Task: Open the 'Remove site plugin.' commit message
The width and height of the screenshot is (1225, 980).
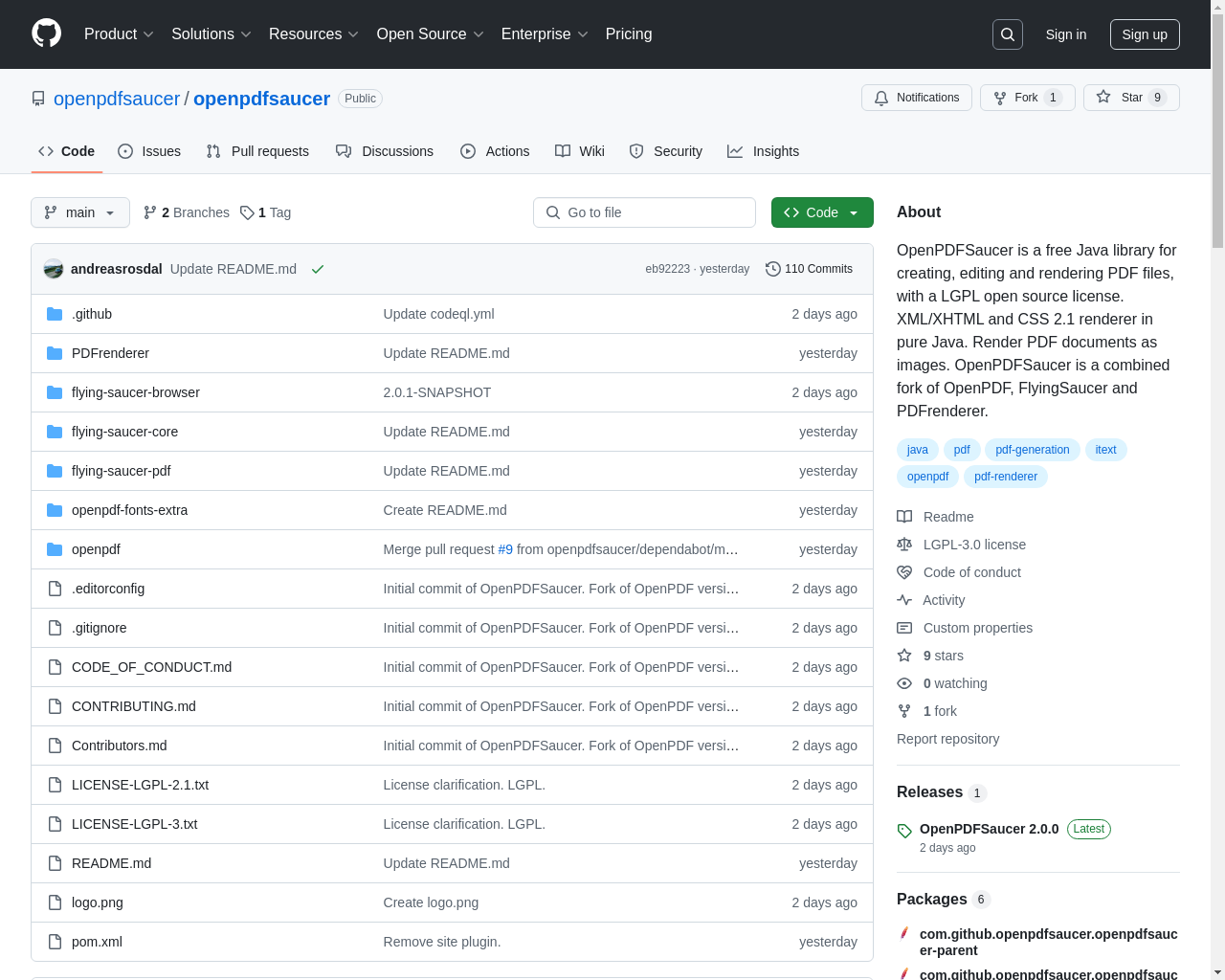Action: [442, 942]
